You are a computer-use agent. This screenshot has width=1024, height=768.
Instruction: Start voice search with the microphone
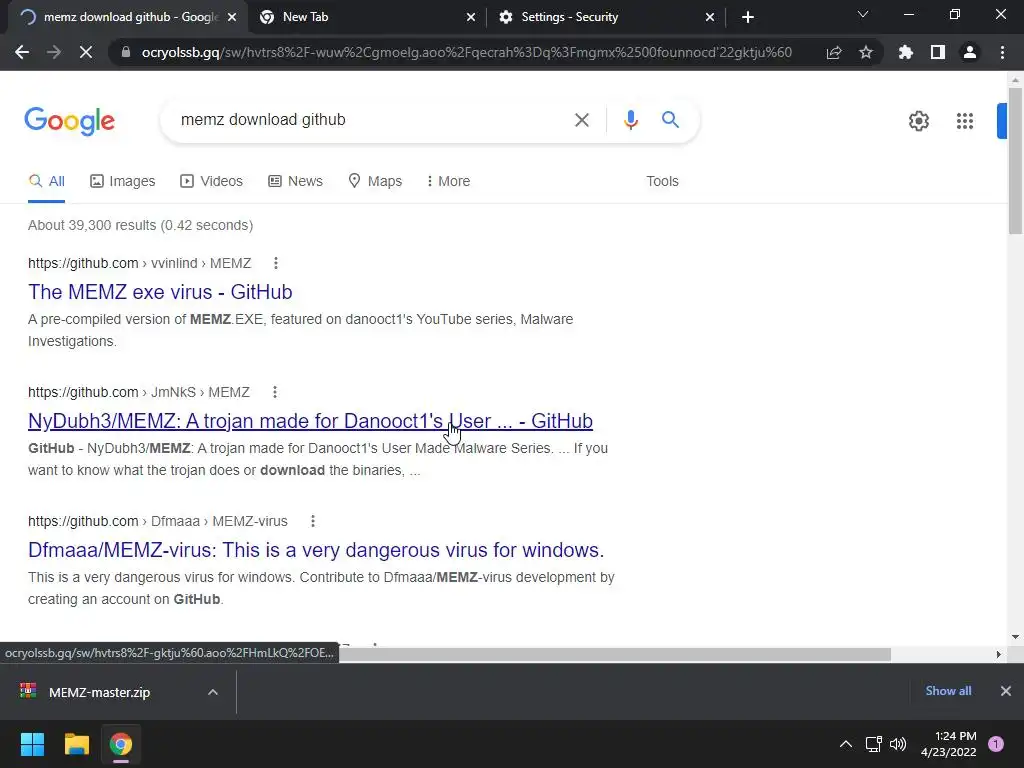pos(630,120)
